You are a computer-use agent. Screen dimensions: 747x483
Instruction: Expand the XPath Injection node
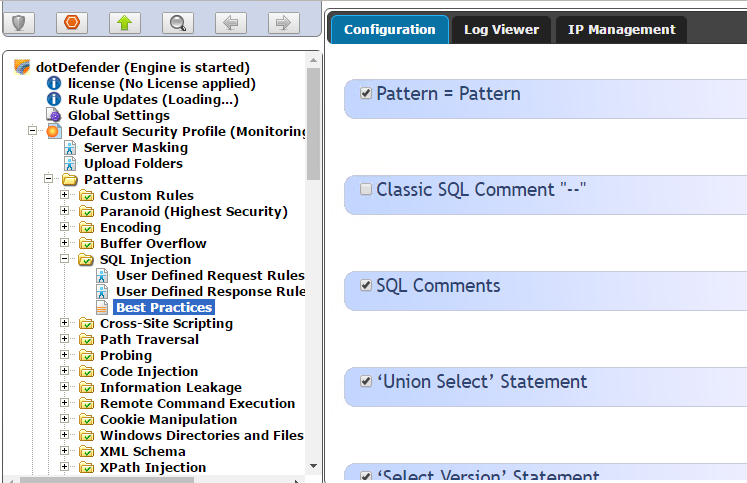64,466
